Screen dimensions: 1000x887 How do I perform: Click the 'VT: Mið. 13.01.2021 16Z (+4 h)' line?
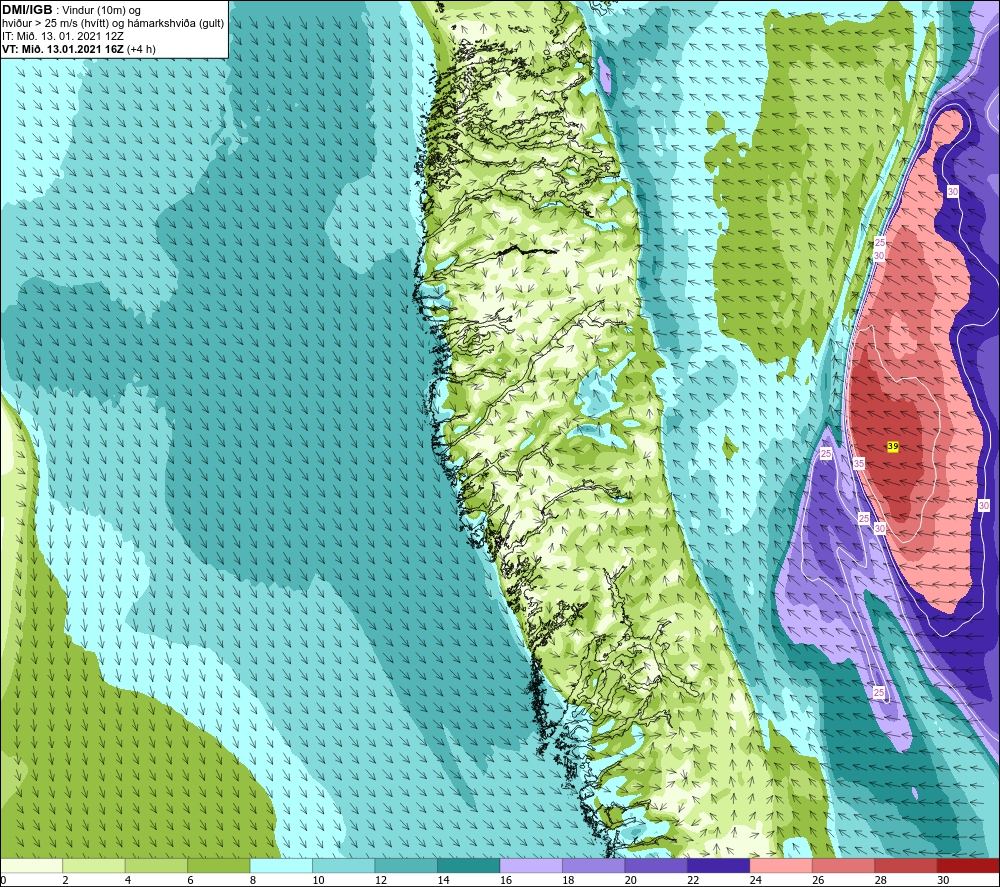78,49
